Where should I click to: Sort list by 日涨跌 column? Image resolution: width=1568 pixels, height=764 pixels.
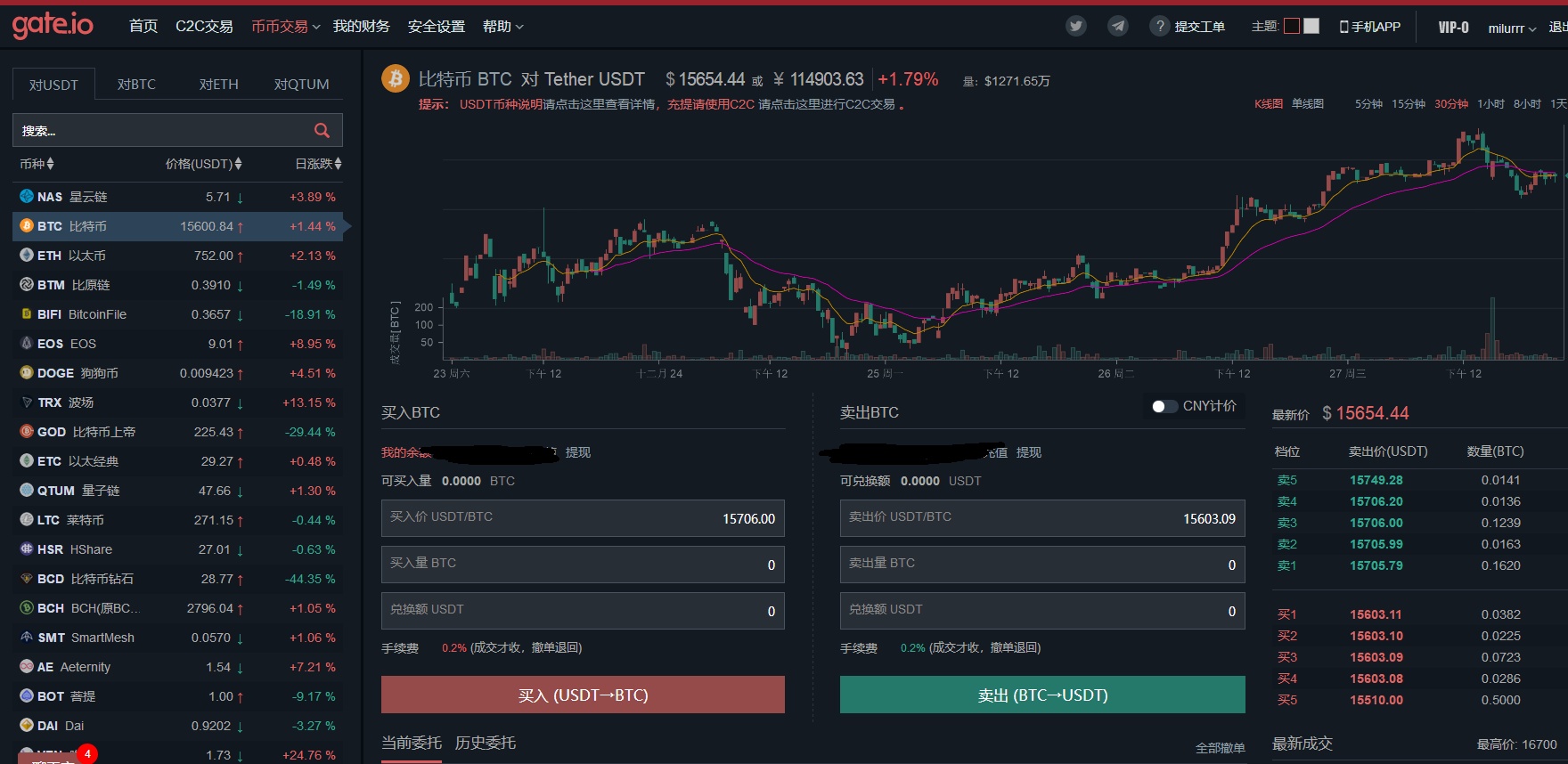[x=319, y=164]
